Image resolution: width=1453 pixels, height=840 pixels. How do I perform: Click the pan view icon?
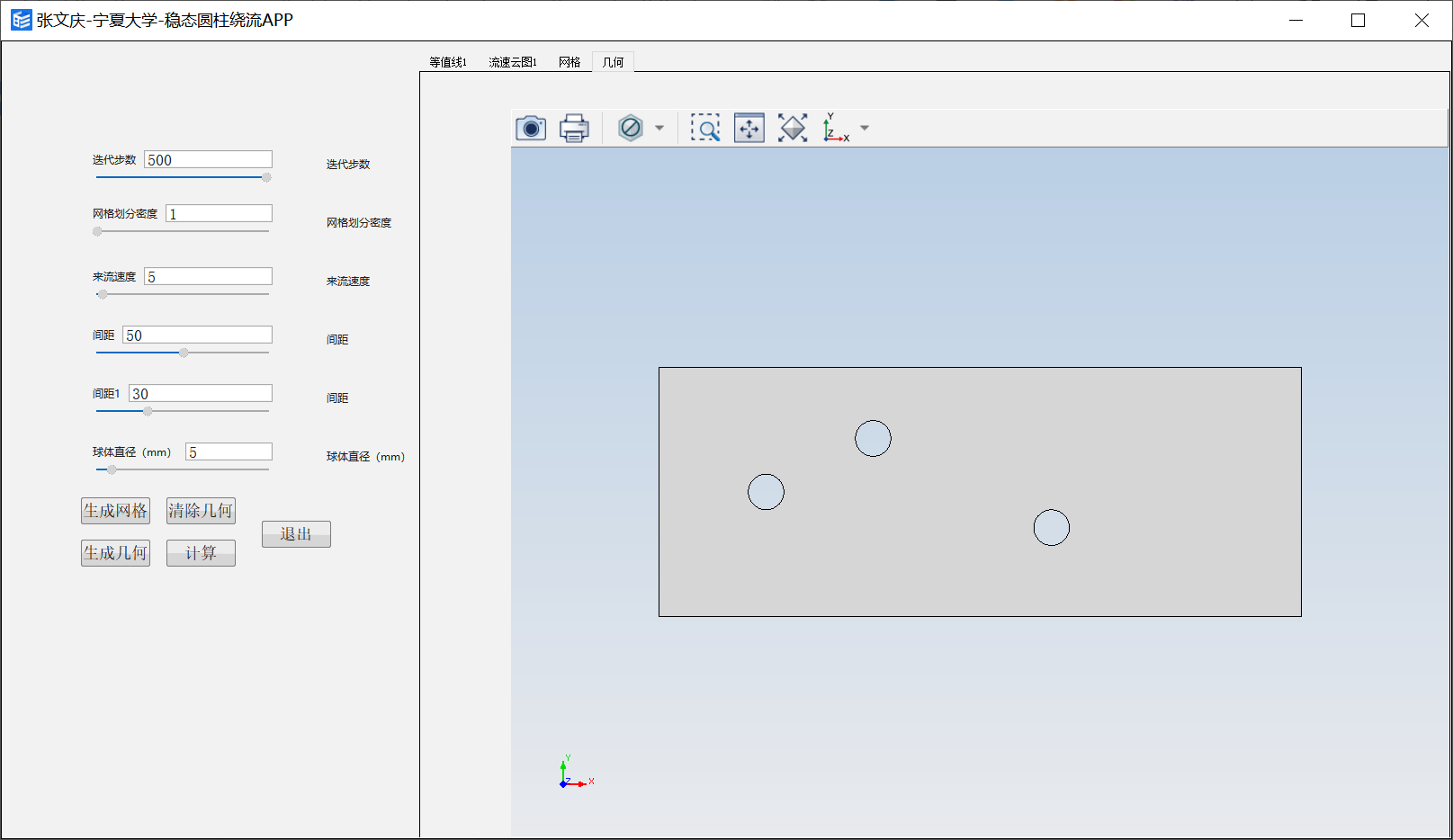(749, 128)
